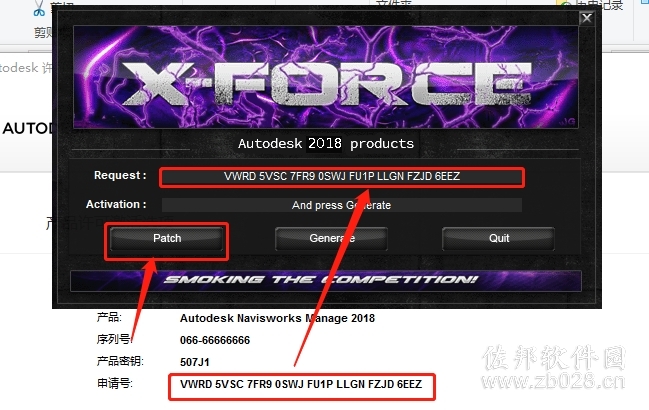Click the Quit button
Image resolution: width=649 pixels, height=410 pixels.
pyautogui.click(x=499, y=238)
